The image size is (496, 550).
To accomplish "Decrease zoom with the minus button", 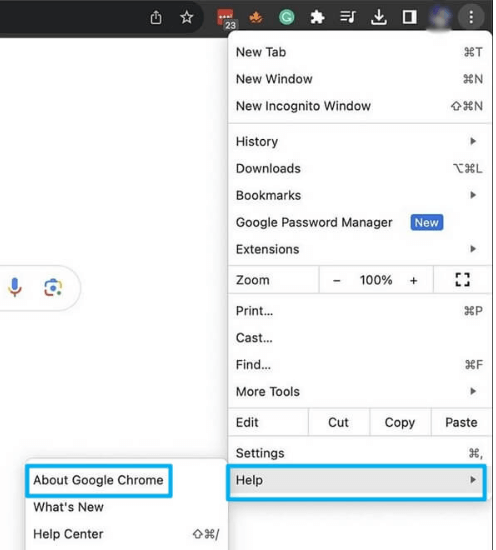I will pyautogui.click(x=336, y=280).
